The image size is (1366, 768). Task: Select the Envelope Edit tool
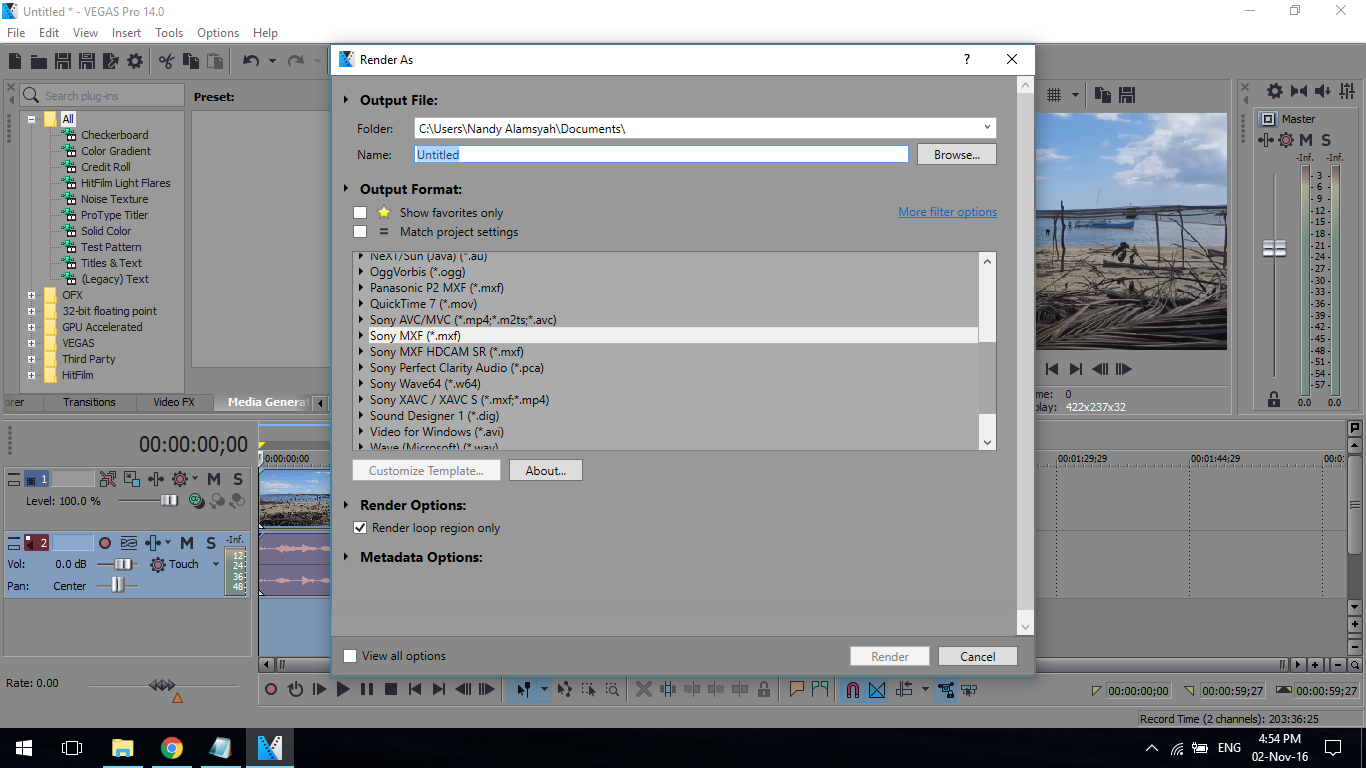coord(565,689)
